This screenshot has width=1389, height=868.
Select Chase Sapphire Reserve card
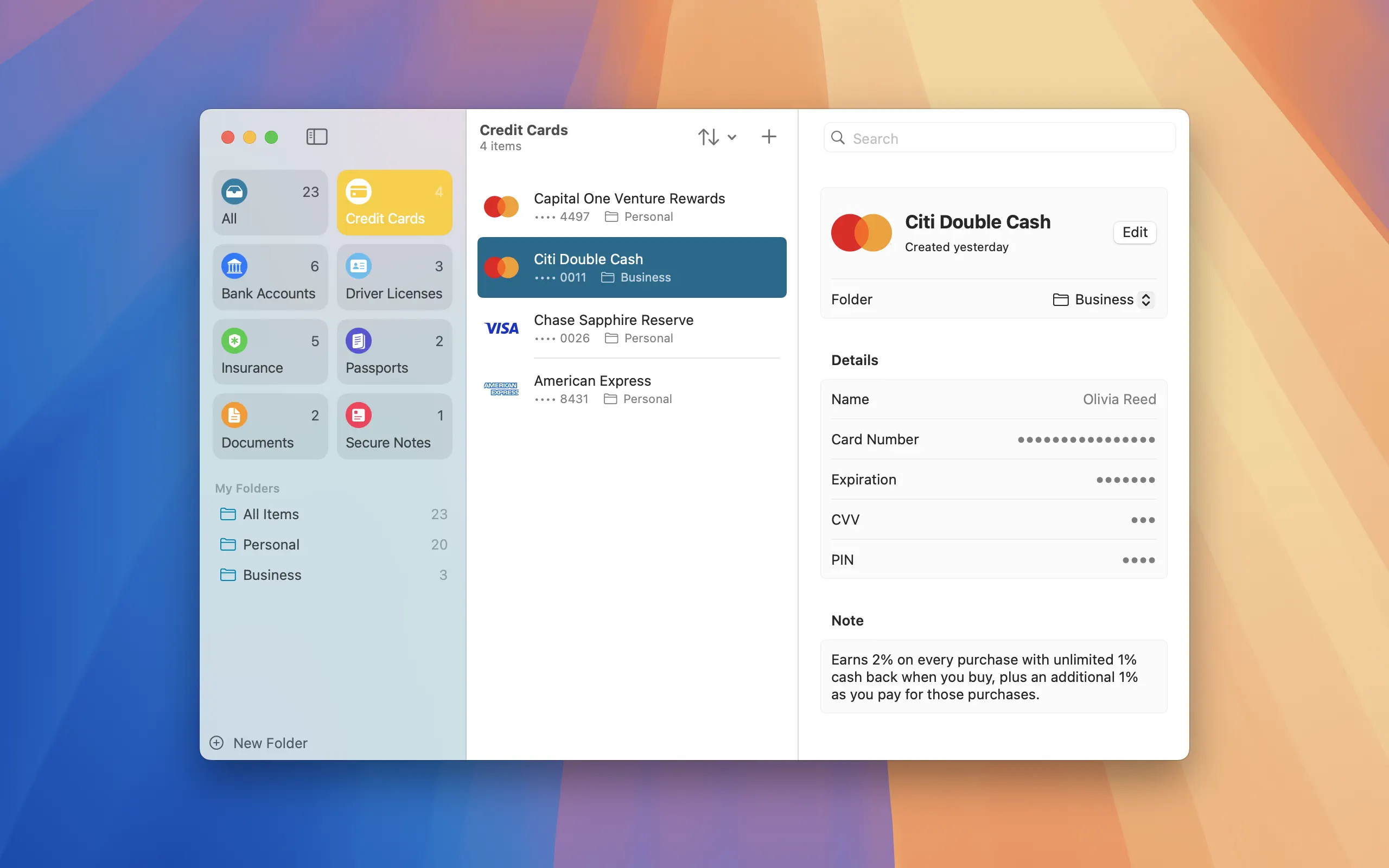(x=632, y=328)
